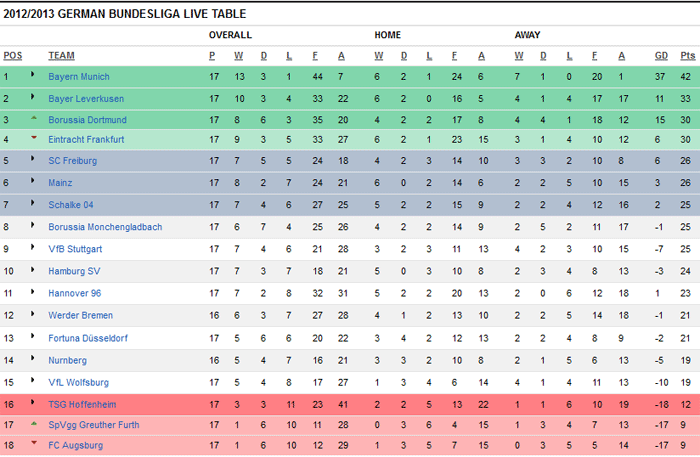Open the SC Freiburg team link
The height and width of the screenshot is (457, 700).
coord(72,161)
